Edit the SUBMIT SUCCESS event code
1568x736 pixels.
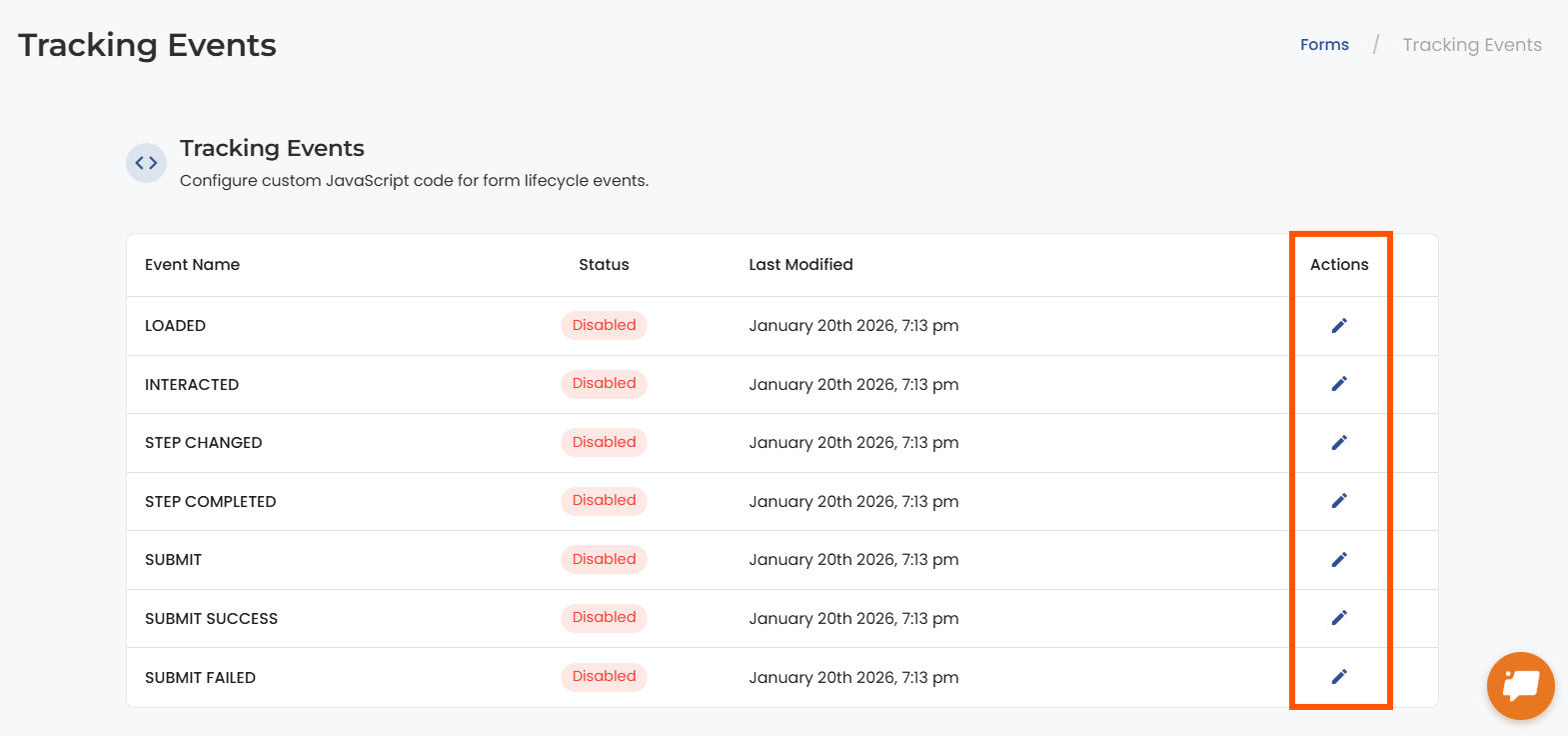click(1339, 618)
